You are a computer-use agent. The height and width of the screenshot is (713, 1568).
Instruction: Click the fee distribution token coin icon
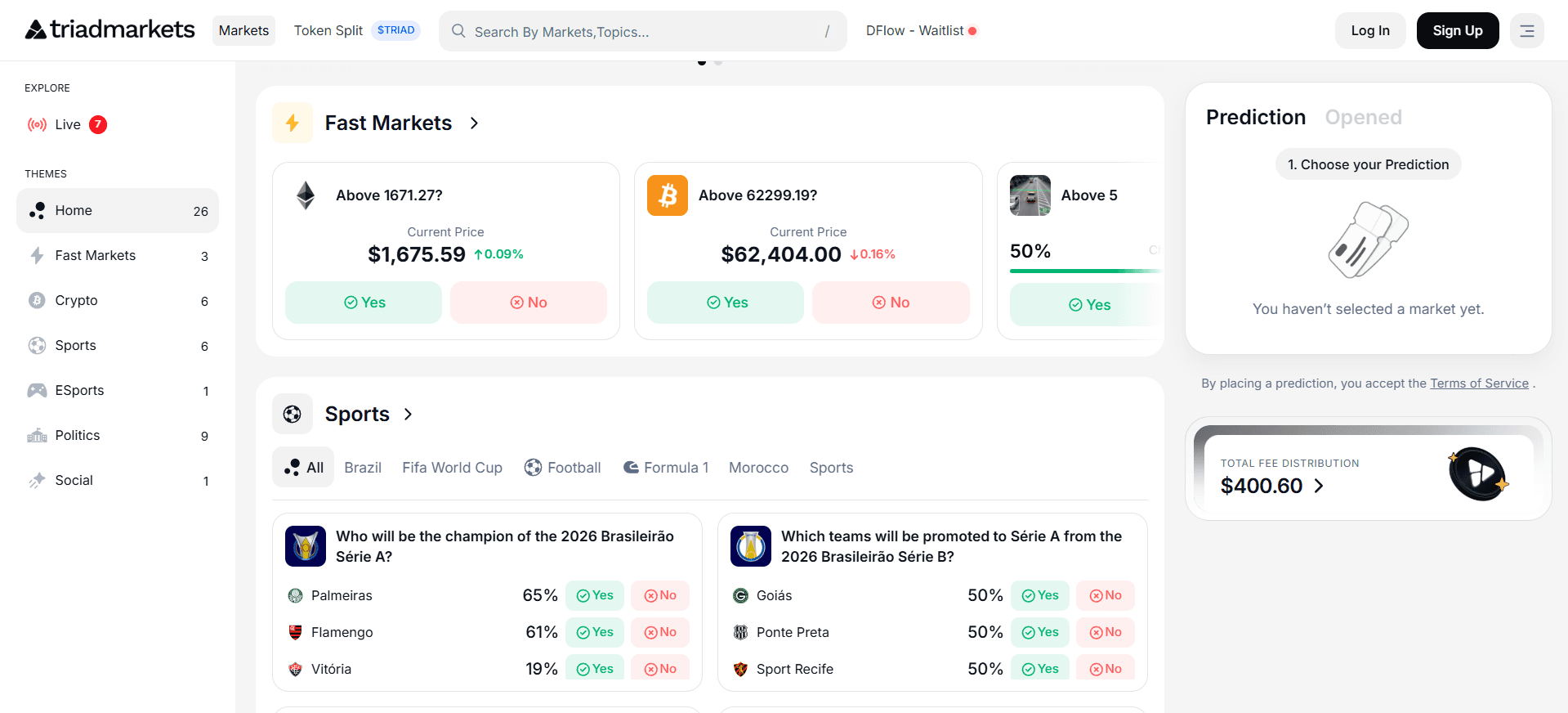[1478, 473]
